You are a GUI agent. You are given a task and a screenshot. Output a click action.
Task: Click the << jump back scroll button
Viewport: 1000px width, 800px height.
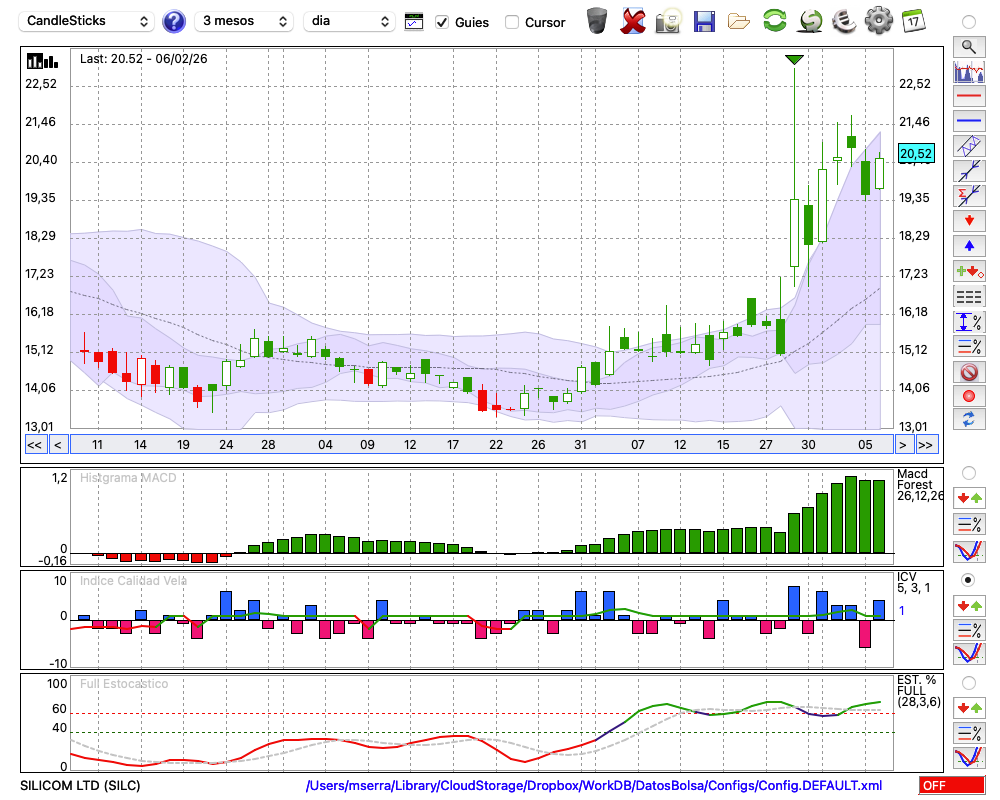34,444
